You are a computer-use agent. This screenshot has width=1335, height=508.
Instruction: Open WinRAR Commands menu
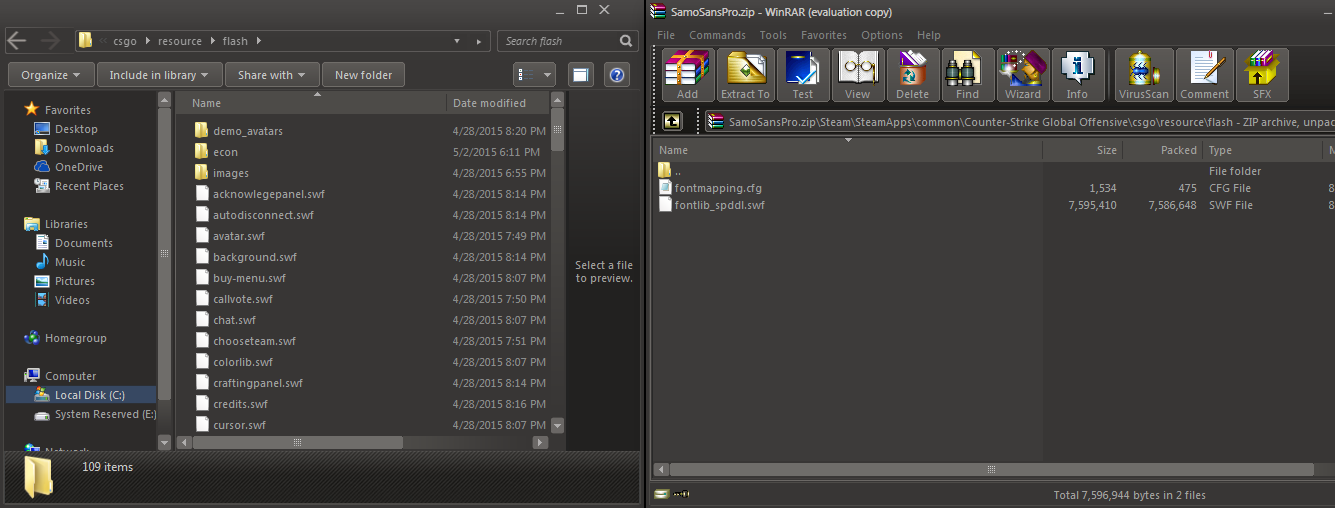[x=717, y=35]
